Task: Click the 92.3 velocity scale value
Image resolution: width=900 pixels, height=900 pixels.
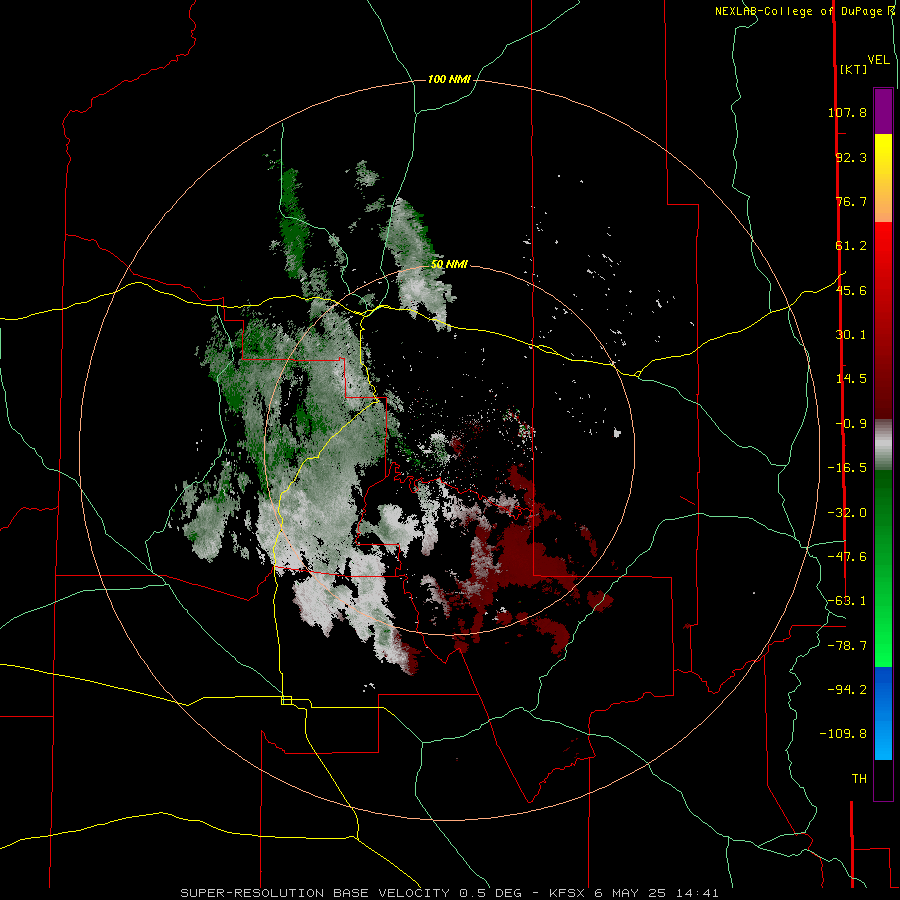Action: [x=851, y=157]
